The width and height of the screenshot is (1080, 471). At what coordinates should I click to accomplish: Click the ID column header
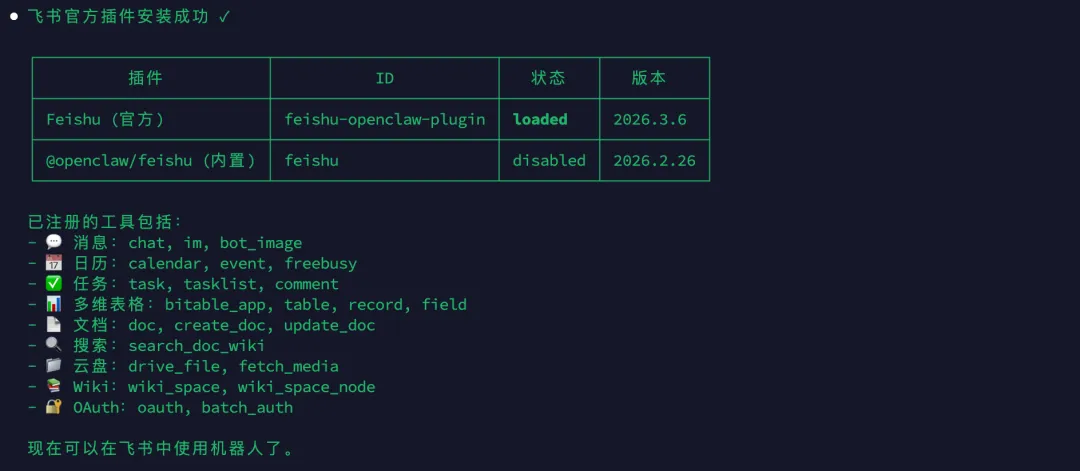(x=384, y=78)
